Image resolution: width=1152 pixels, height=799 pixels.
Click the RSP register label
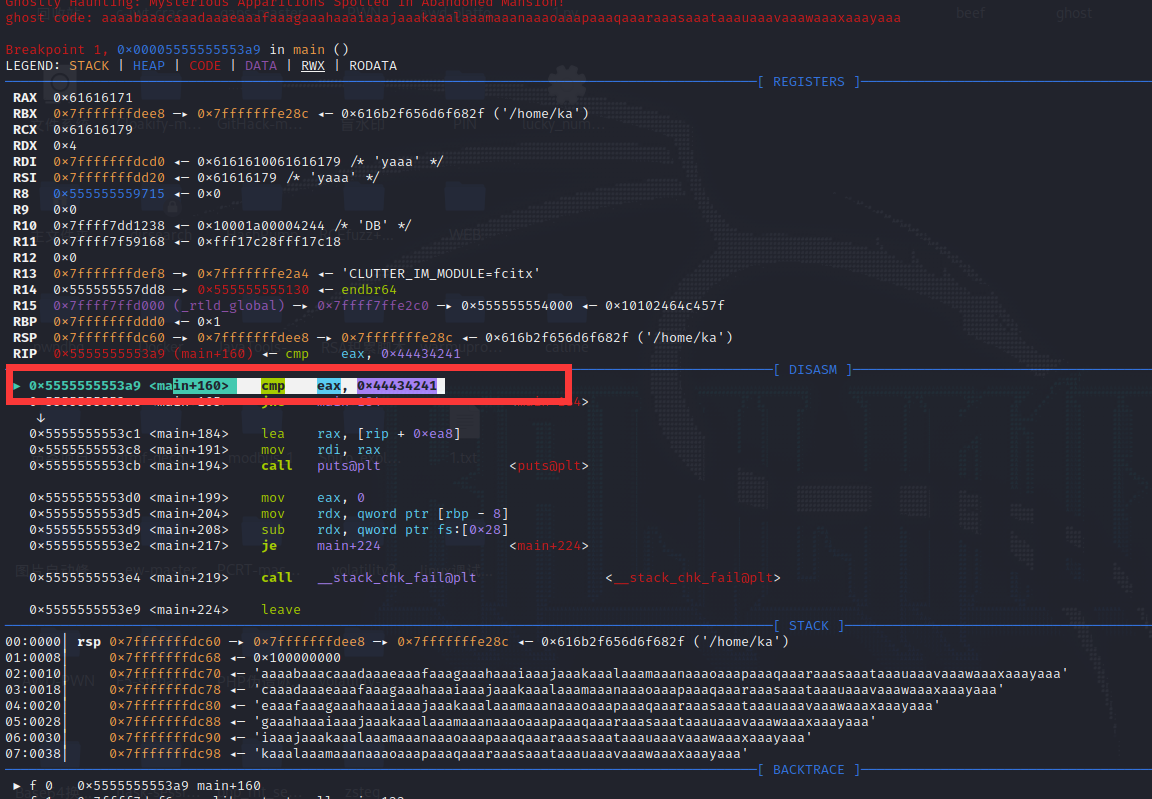click(25, 338)
